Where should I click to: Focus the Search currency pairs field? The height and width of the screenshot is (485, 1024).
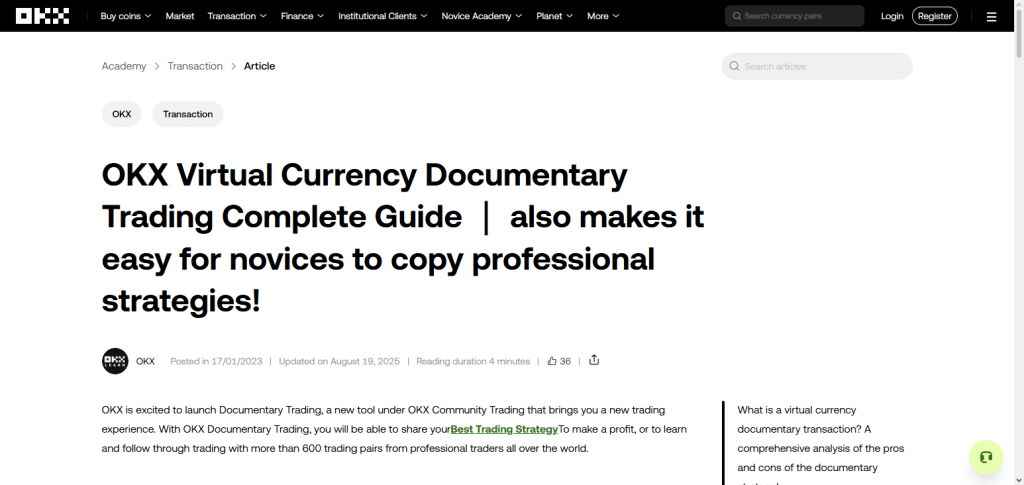coord(794,16)
